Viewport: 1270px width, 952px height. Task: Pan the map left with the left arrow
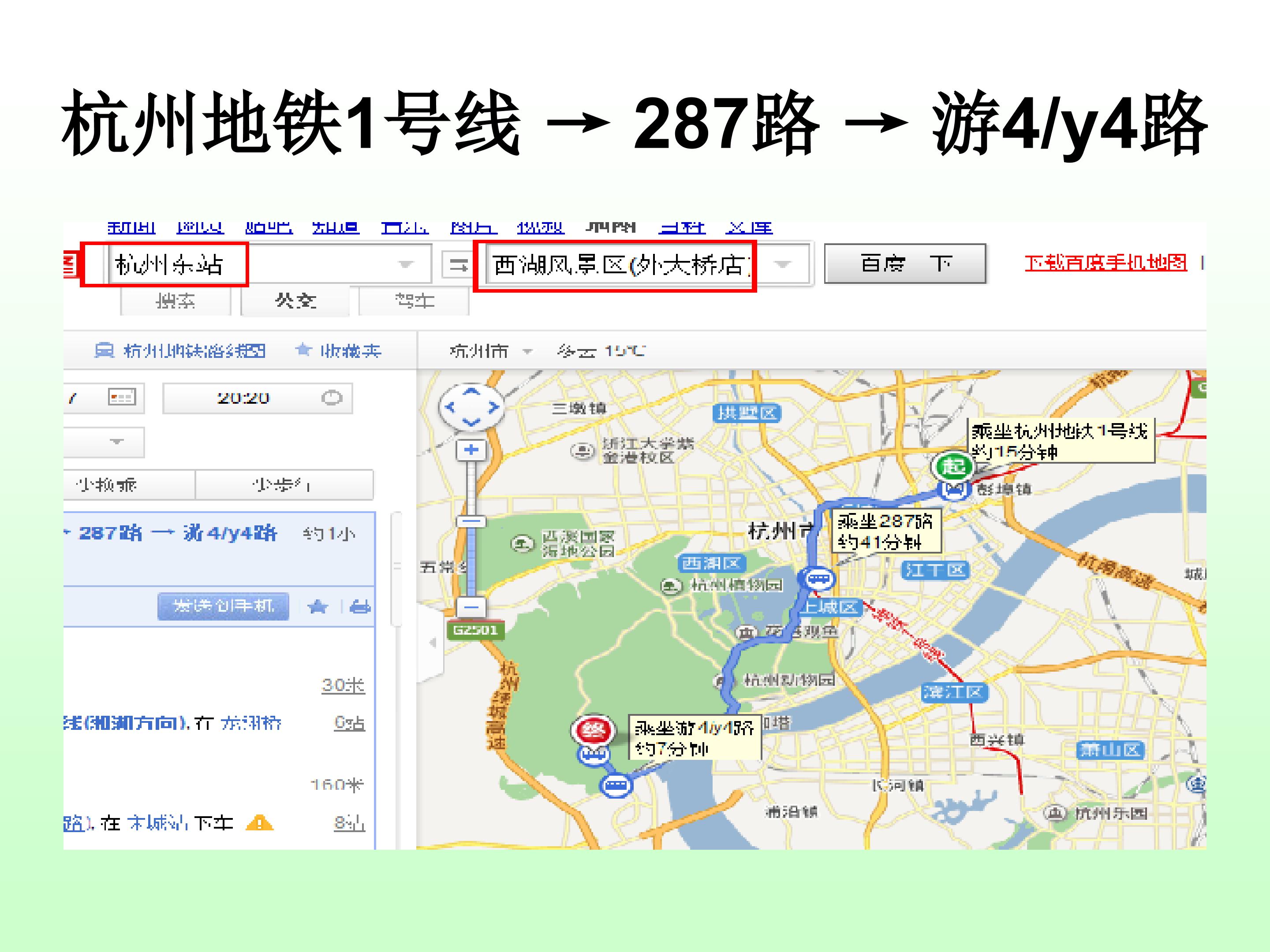click(x=451, y=407)
